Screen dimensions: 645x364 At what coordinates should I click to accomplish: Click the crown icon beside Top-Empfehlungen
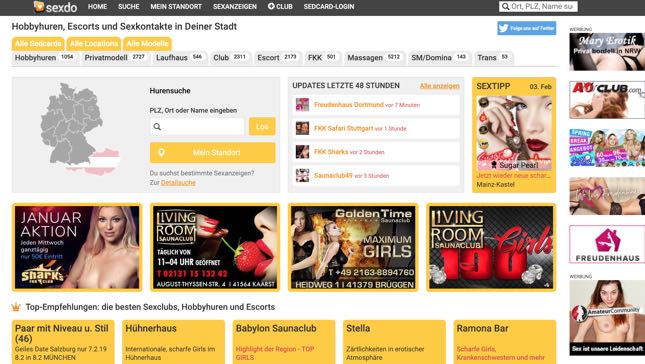tap(16, 307)
